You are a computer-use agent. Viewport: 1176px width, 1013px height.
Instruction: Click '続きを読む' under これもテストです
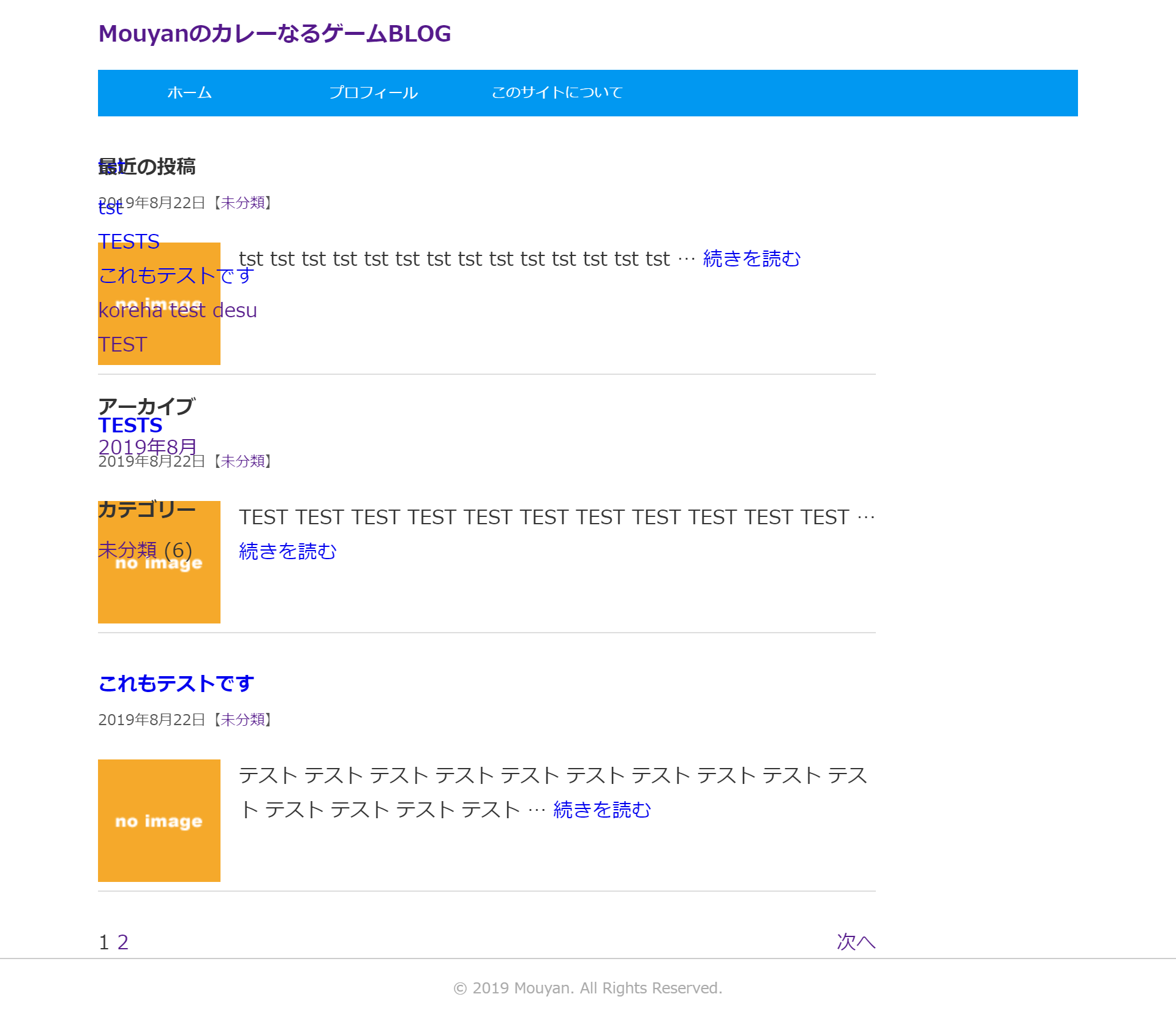point(601,808)
